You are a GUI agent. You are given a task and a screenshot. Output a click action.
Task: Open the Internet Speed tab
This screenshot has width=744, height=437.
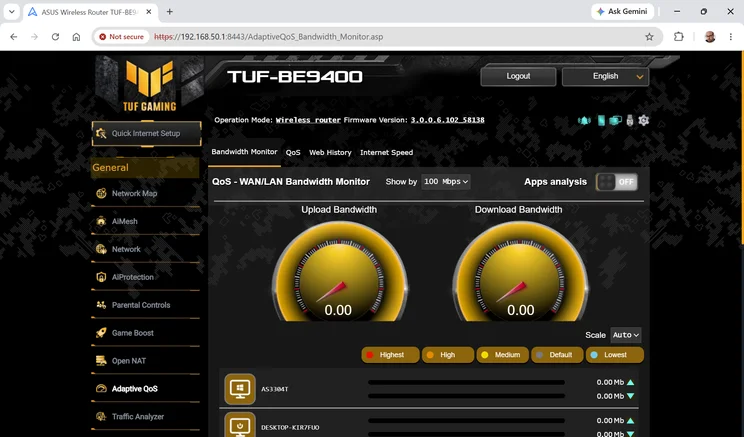[x=386, y=152]
